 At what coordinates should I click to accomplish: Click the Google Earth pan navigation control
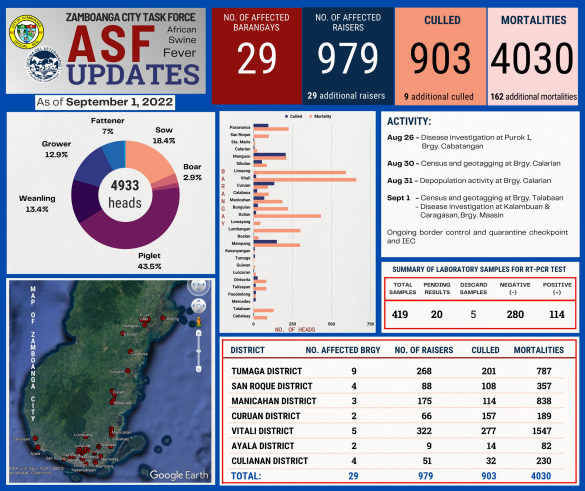pos(199,306)
